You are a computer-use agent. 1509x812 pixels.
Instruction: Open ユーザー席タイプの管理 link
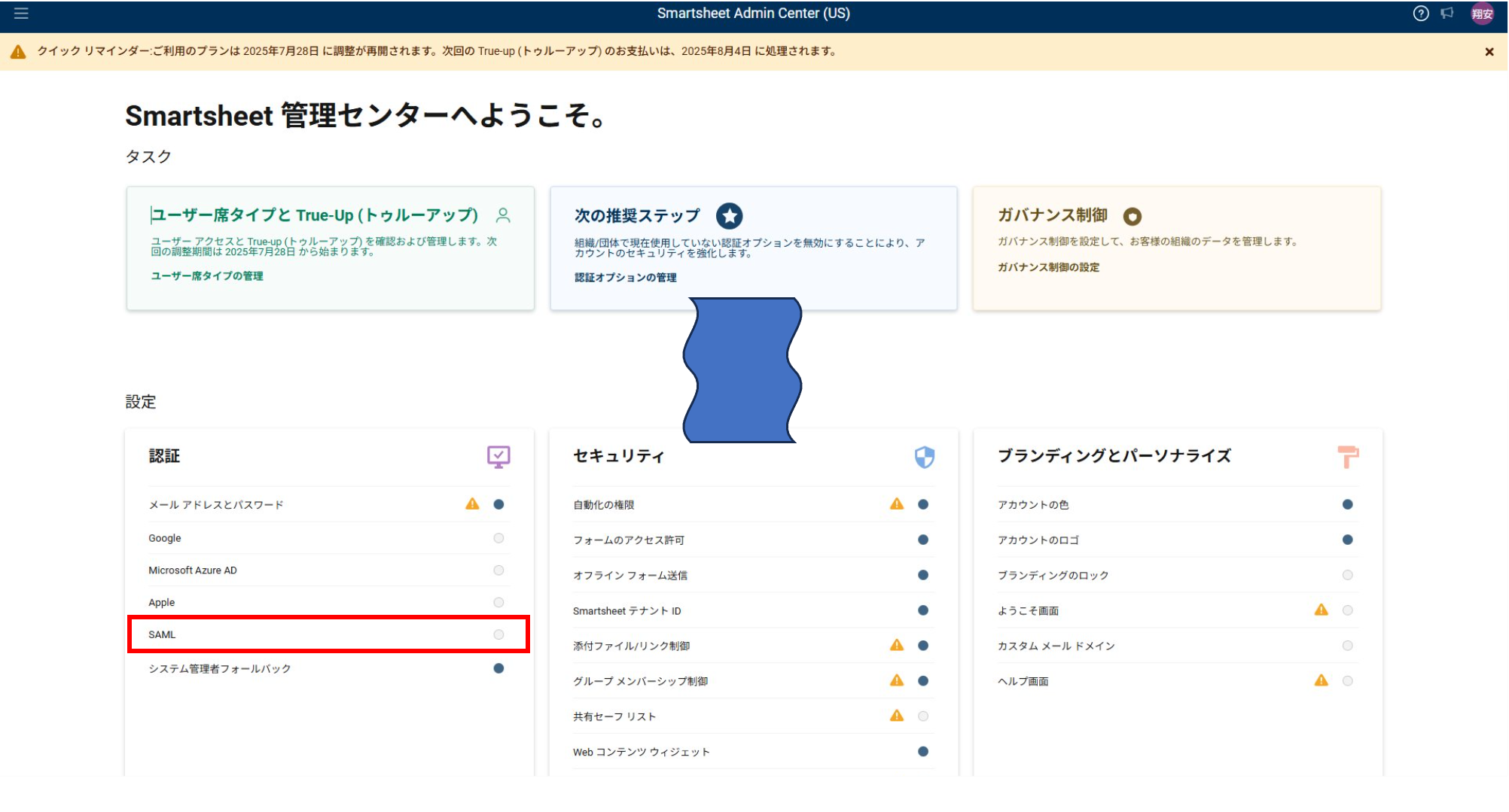pyautogui.click(x=207, y=276)
